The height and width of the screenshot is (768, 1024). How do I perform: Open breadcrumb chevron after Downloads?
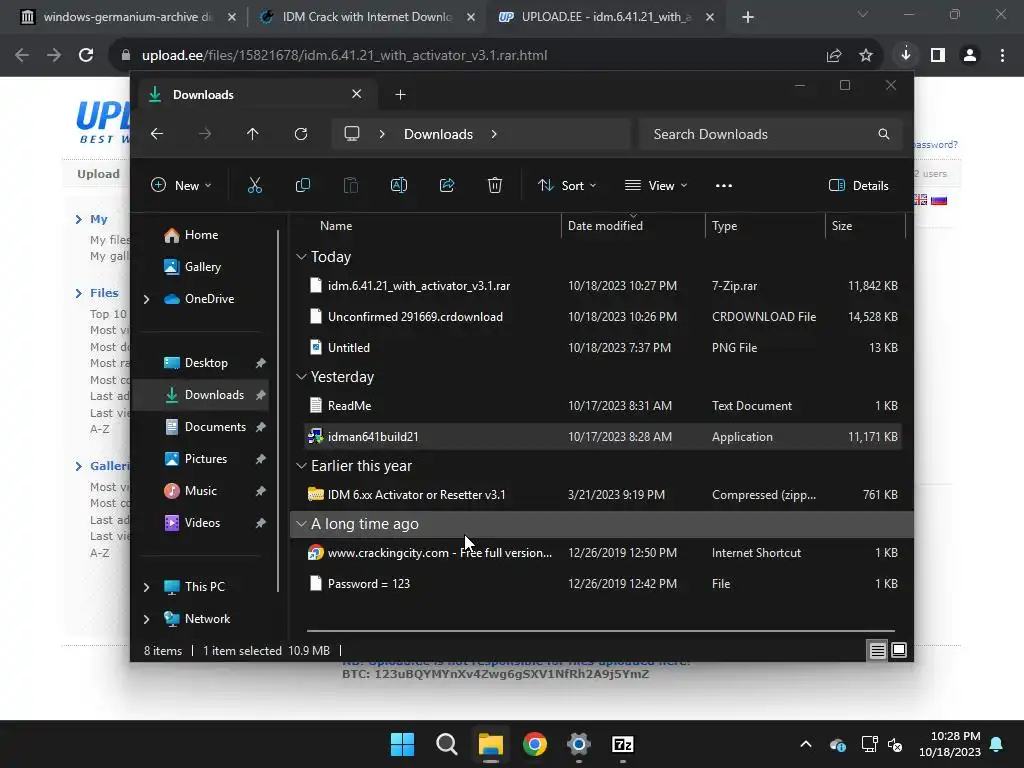coord(494,134)
